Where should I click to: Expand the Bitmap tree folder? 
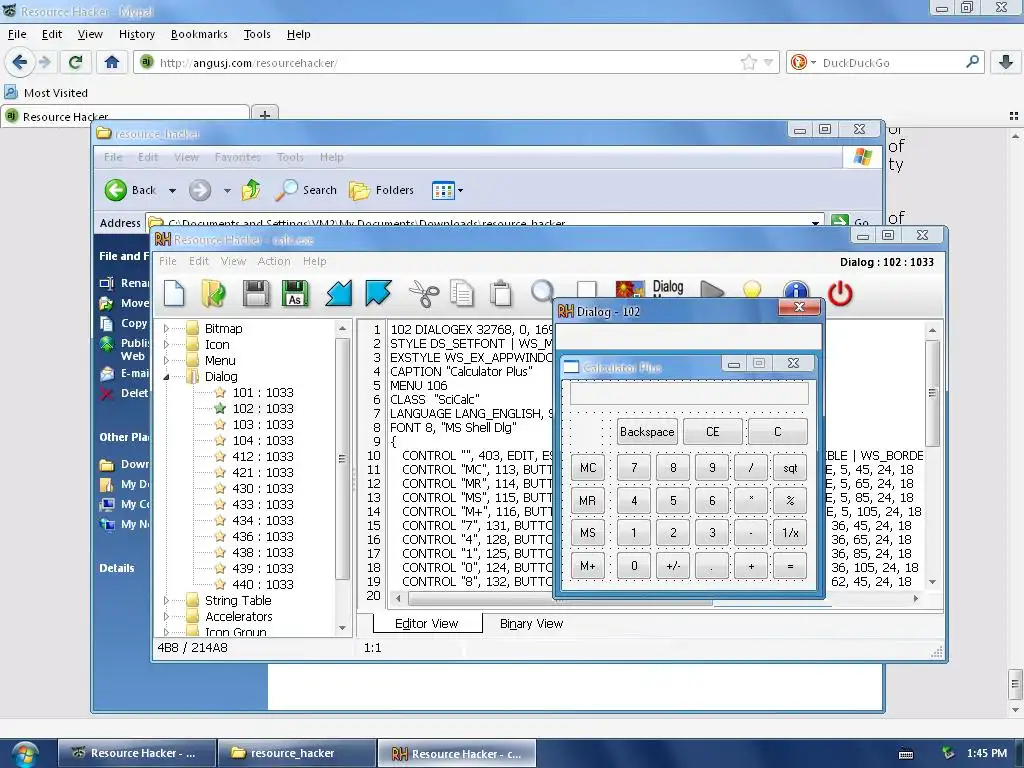[x=166, y=328]
